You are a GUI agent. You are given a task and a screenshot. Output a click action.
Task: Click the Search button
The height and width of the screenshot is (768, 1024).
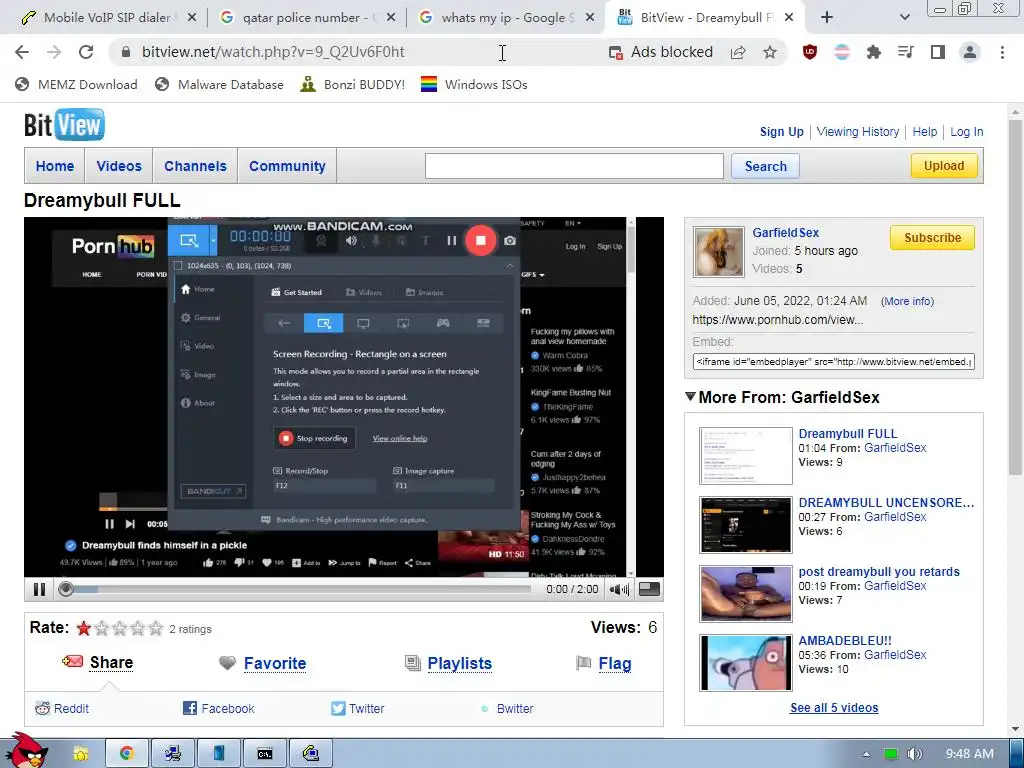765,166
